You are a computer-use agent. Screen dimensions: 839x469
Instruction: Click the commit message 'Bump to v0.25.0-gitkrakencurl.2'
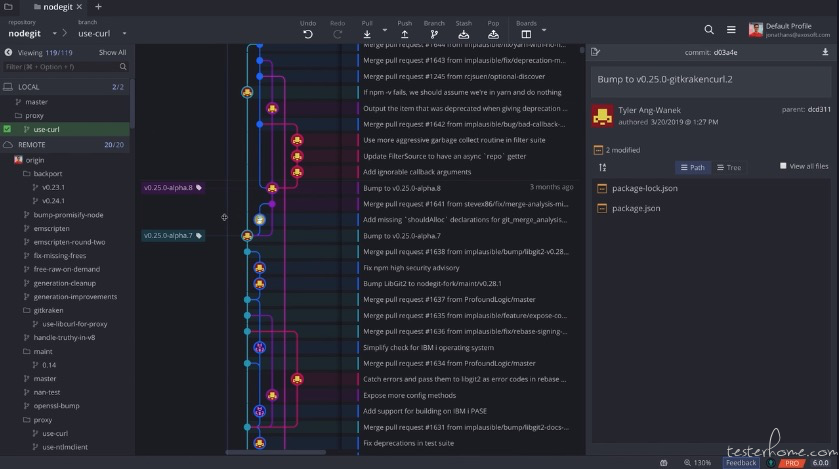(665, 79)
